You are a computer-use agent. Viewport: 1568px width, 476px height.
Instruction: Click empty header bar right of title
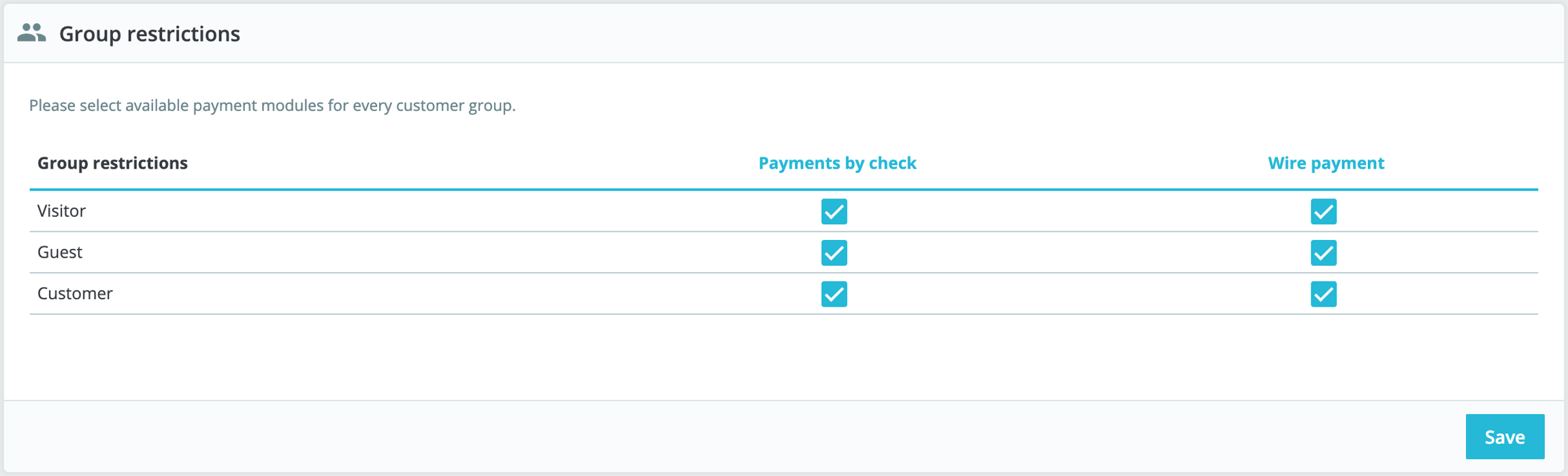[x=885, y=34]
